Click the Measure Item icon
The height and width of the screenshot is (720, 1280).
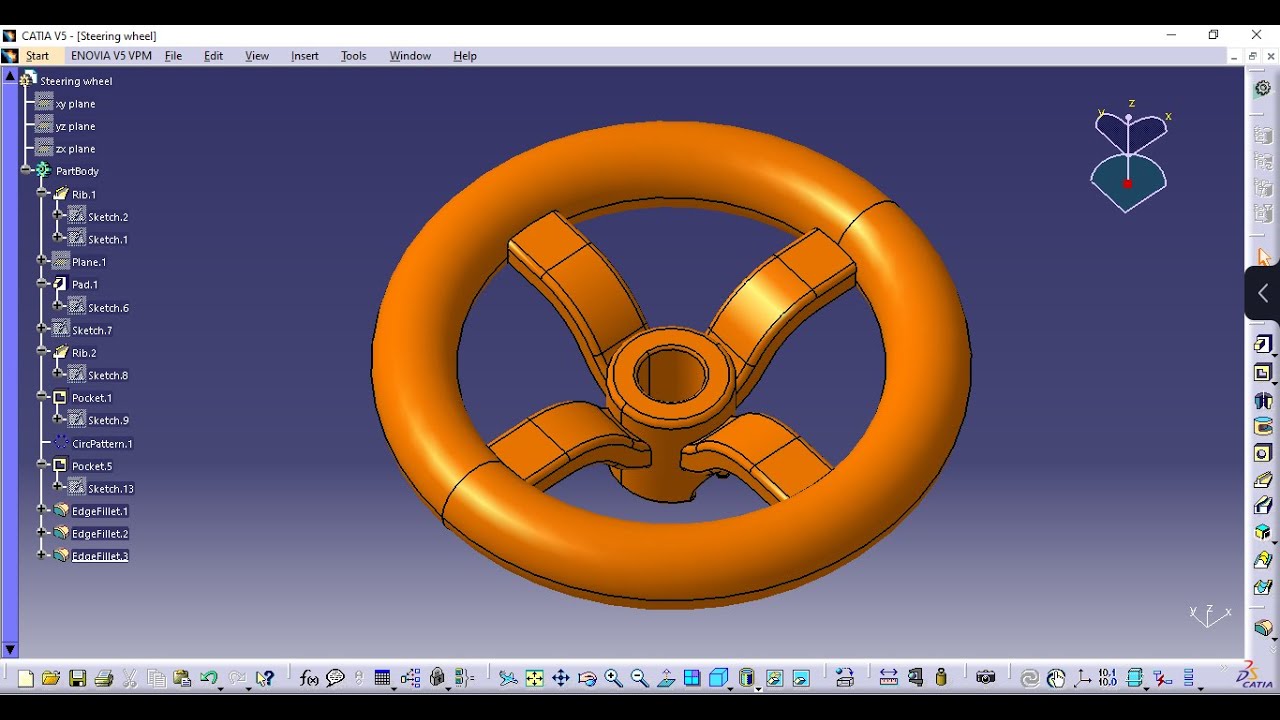pos(915,679)
